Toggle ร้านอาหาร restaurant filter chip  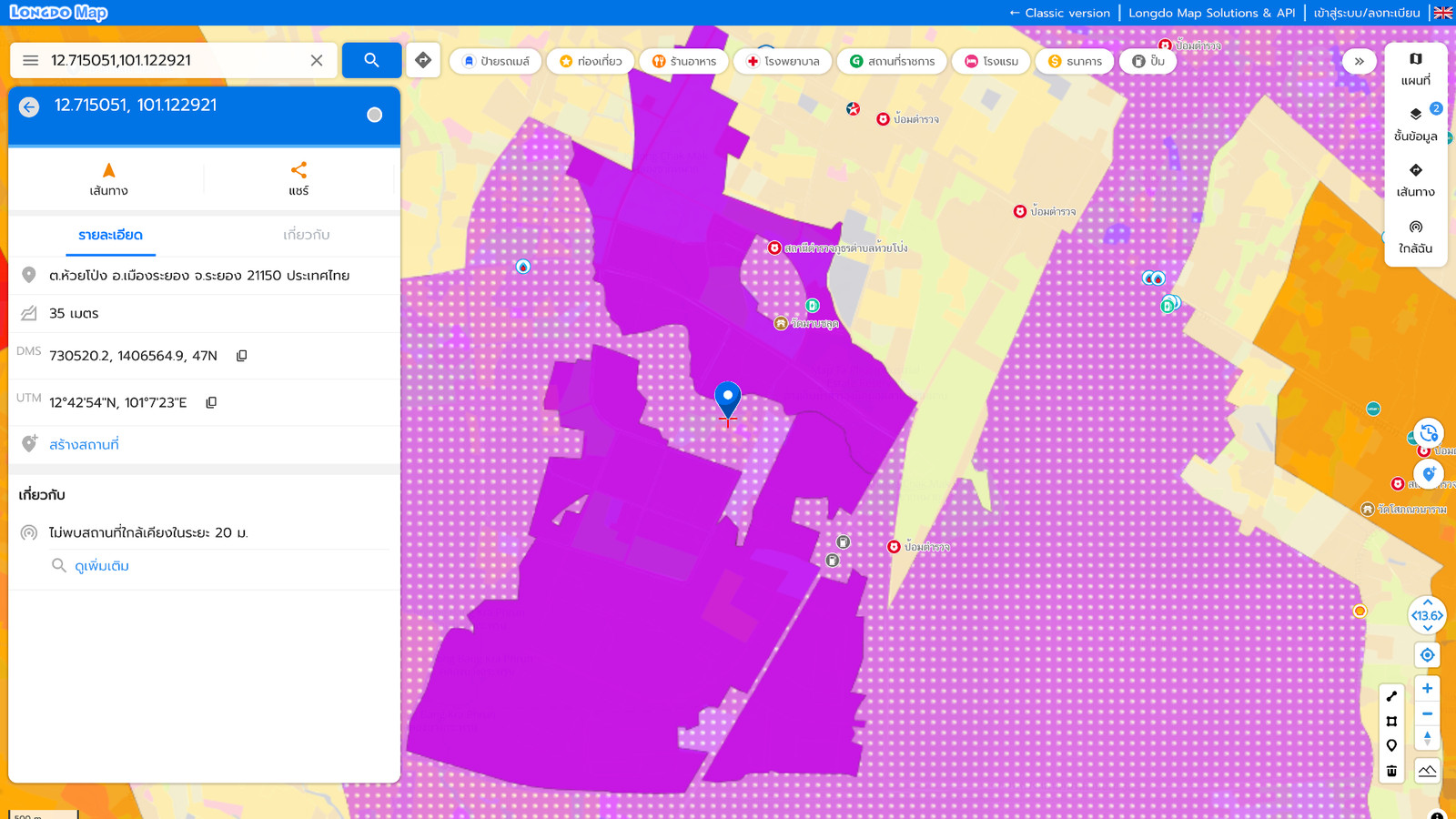pos(683,61)
